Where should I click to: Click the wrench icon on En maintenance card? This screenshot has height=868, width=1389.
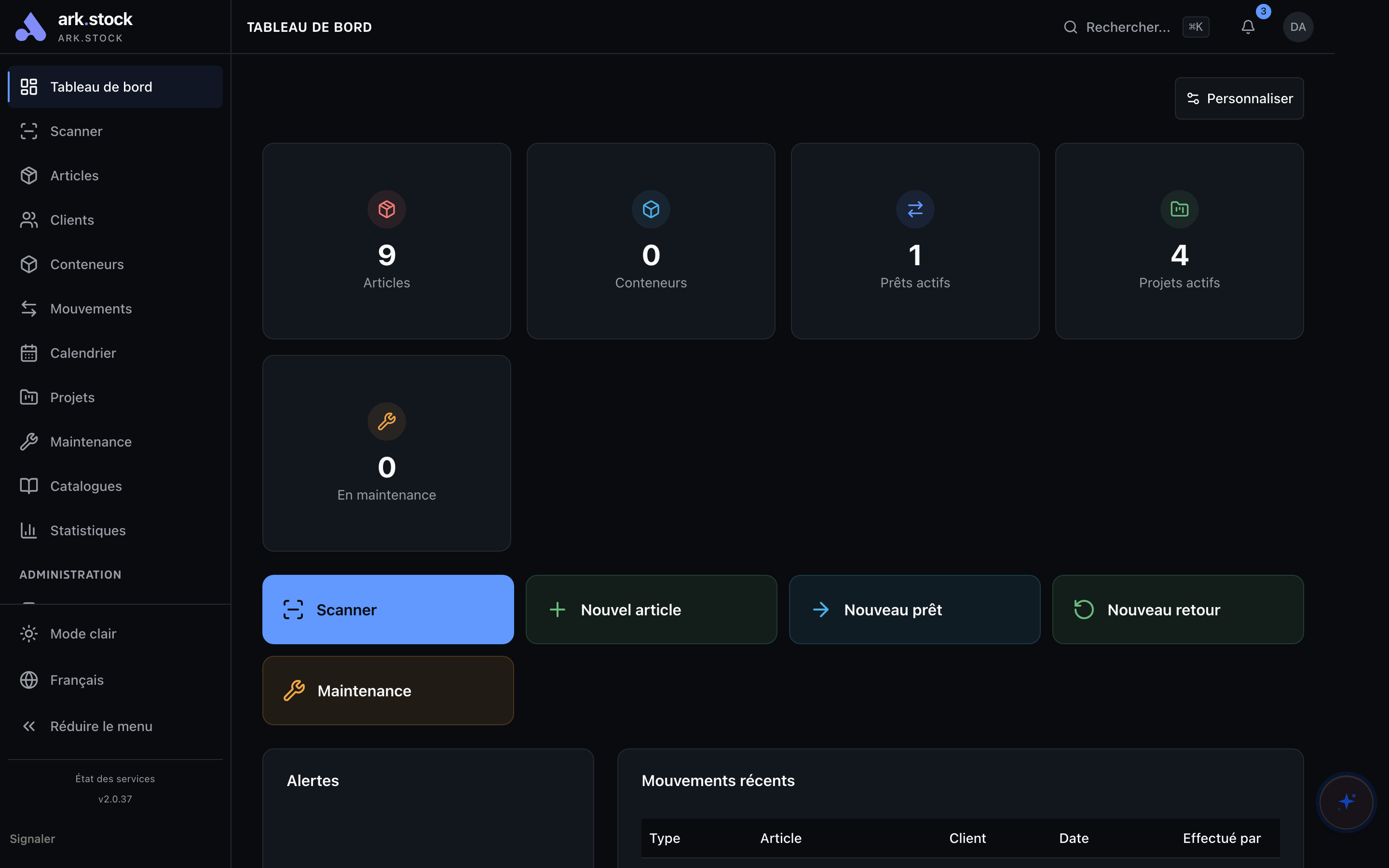tap(387, 421)
